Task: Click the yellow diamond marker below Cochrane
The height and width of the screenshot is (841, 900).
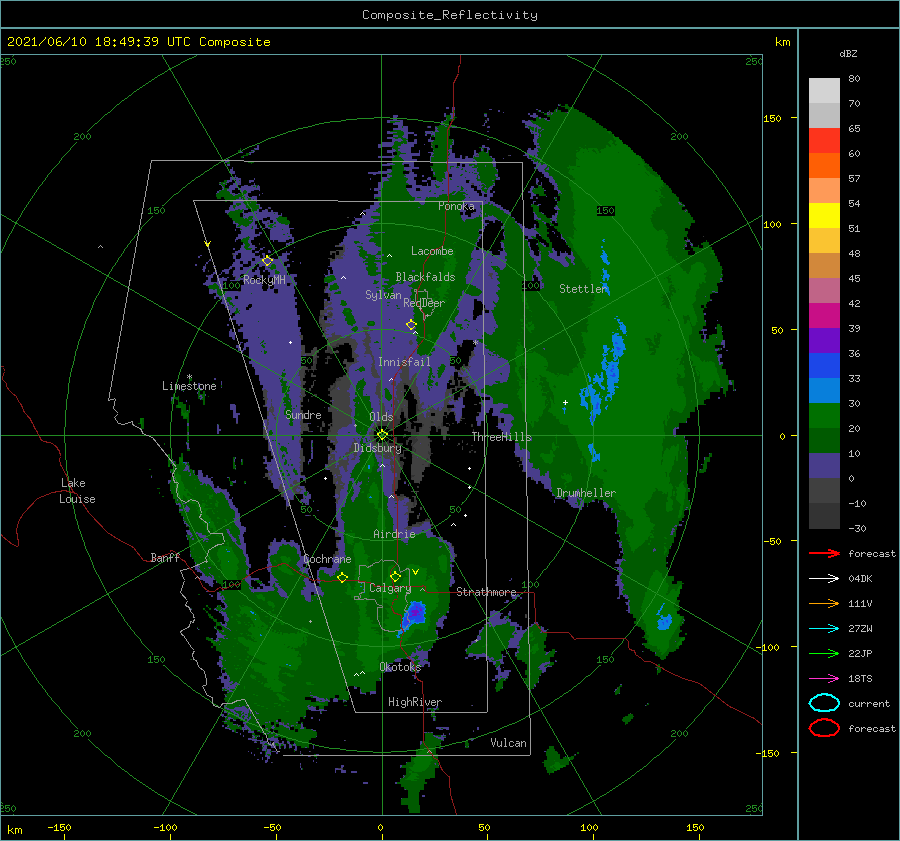Action: coord(343,578)
